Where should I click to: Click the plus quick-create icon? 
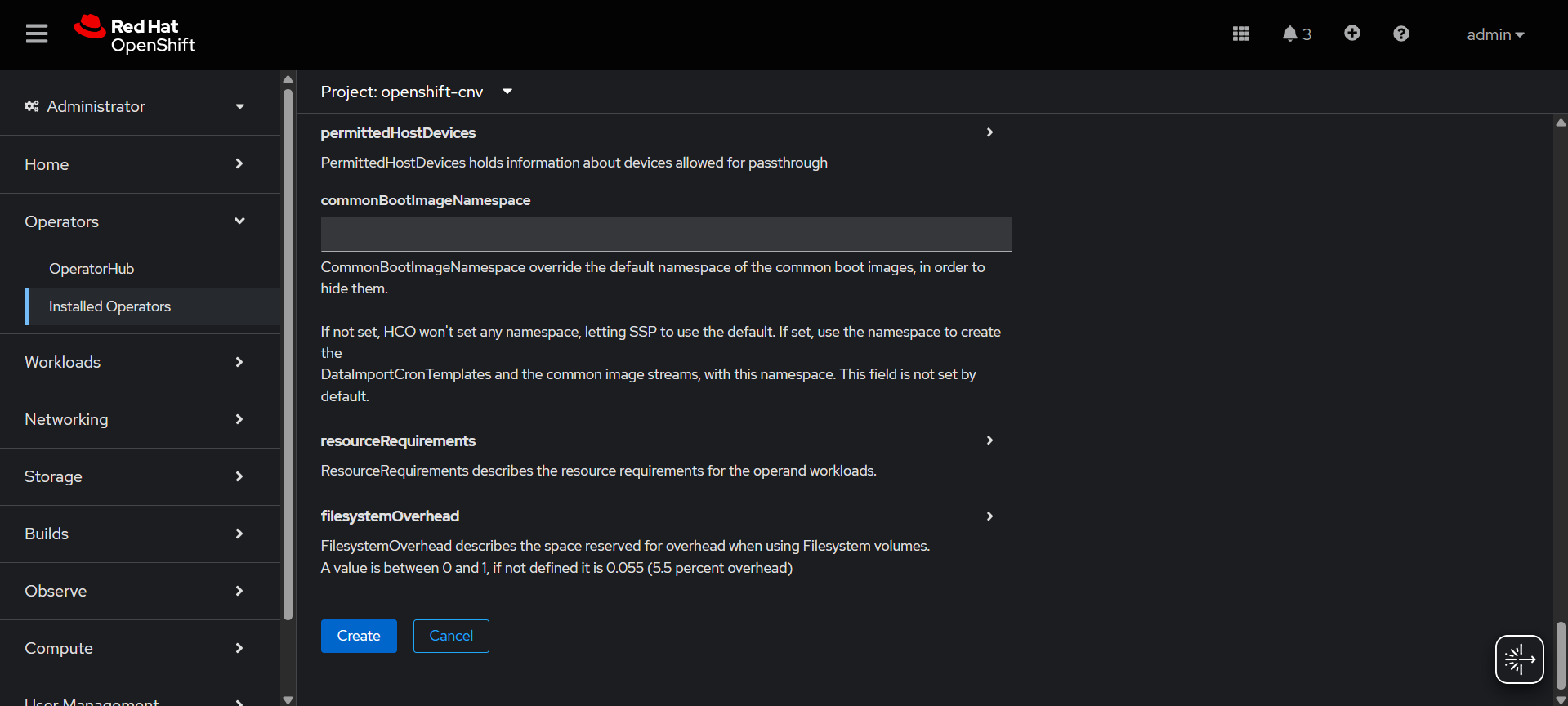point(1351,34)
